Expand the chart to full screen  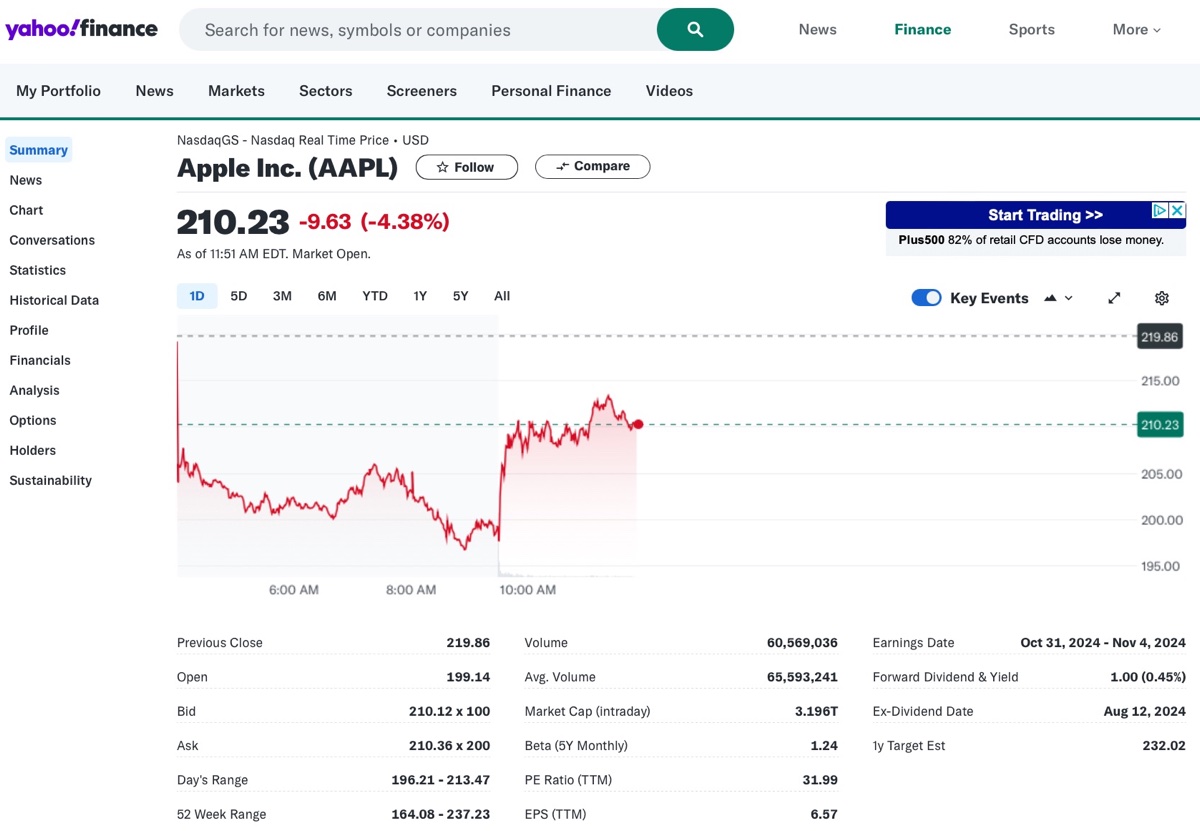(1114, 297)
